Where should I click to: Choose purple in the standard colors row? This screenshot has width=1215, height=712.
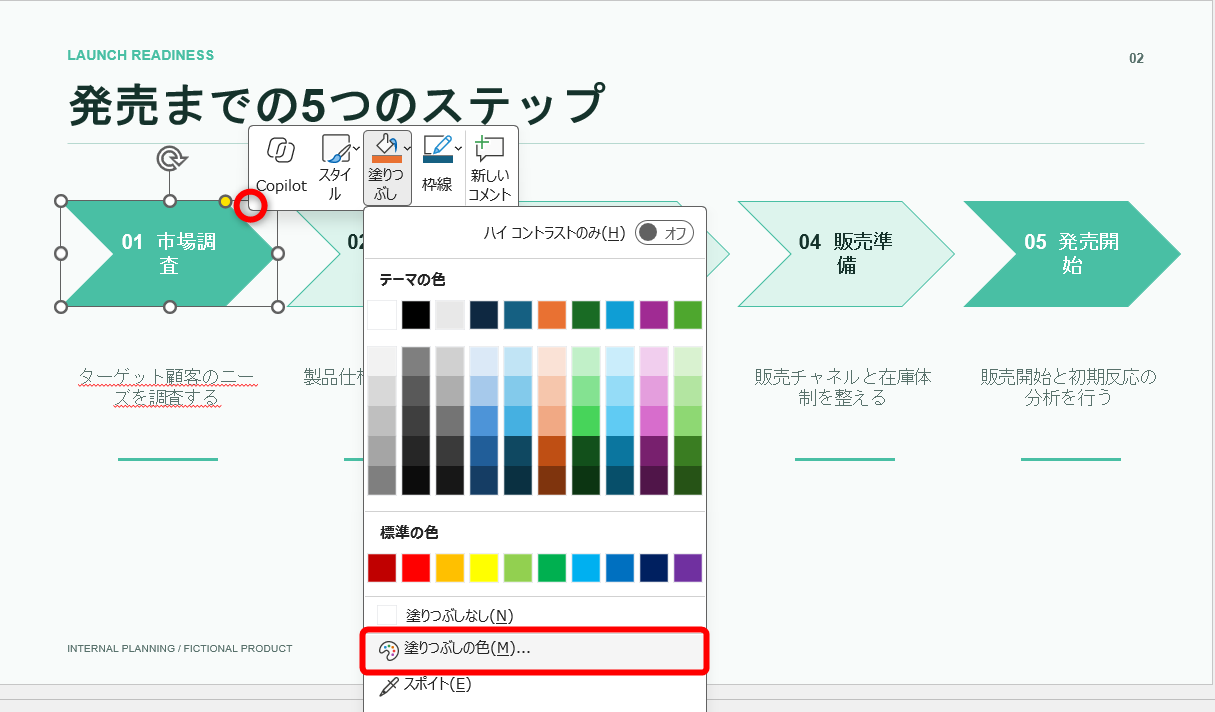click(688, 568)
